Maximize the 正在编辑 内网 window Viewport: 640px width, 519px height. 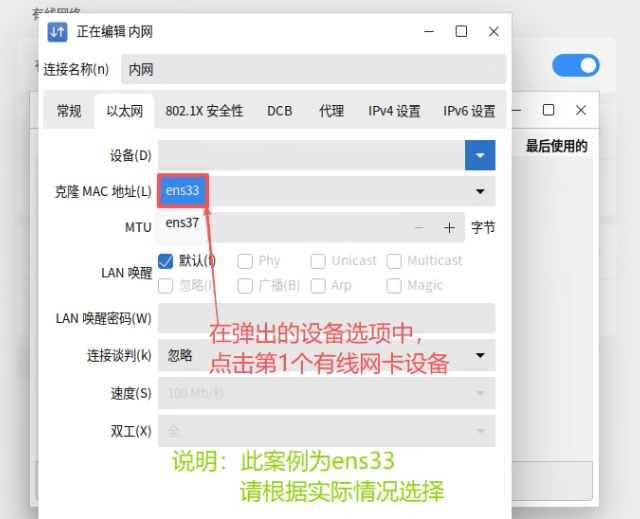[461, 32]
